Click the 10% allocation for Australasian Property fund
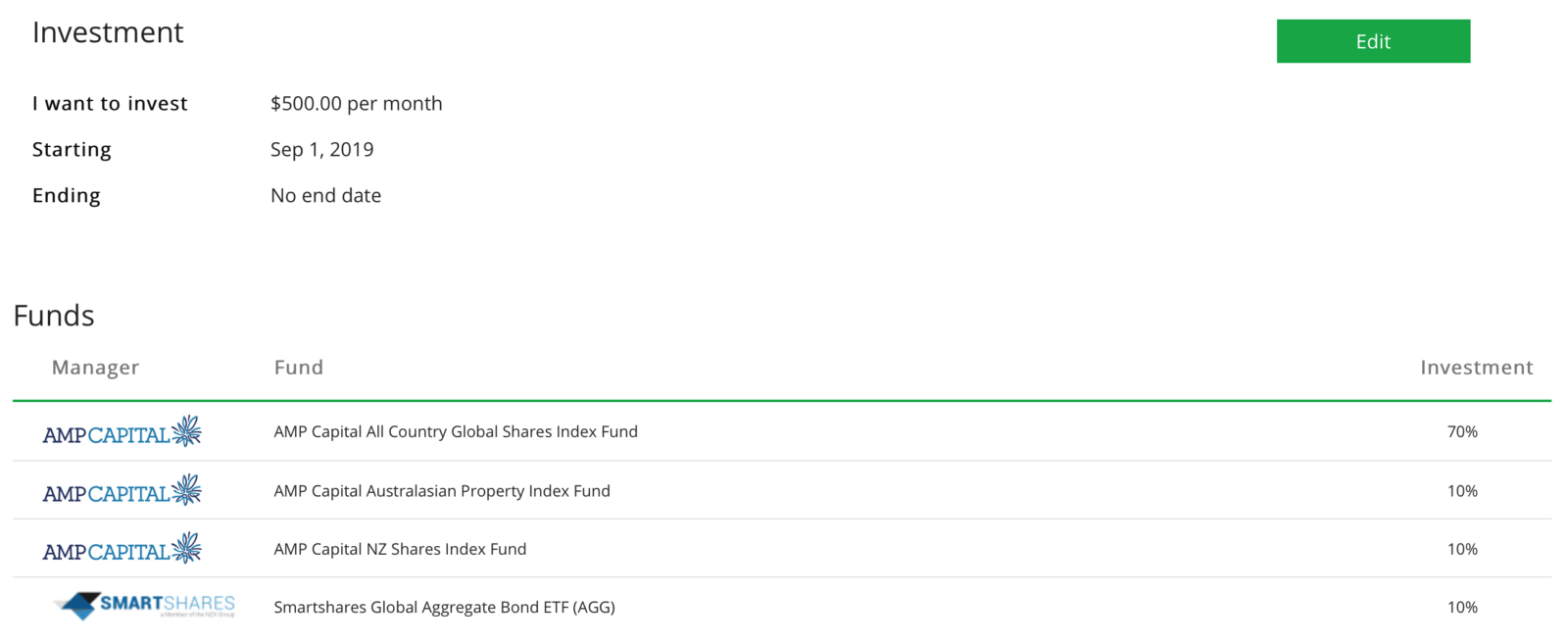 click(x=1462, y=491)
